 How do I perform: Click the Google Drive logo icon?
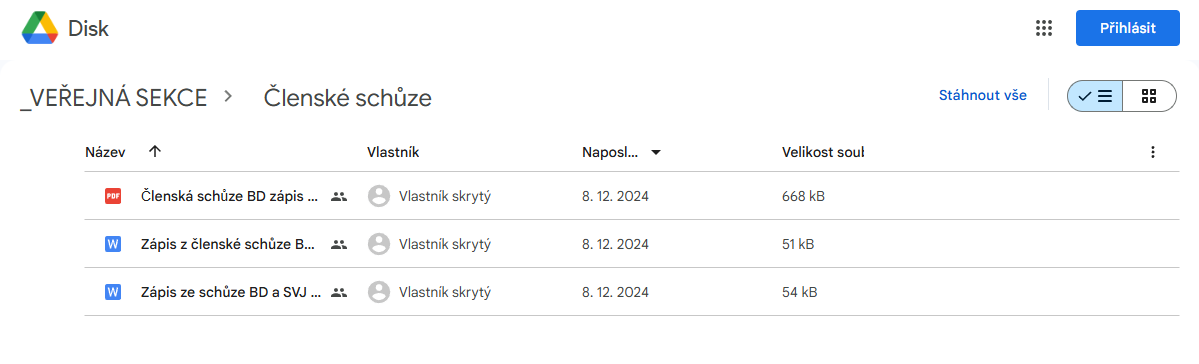40,29
